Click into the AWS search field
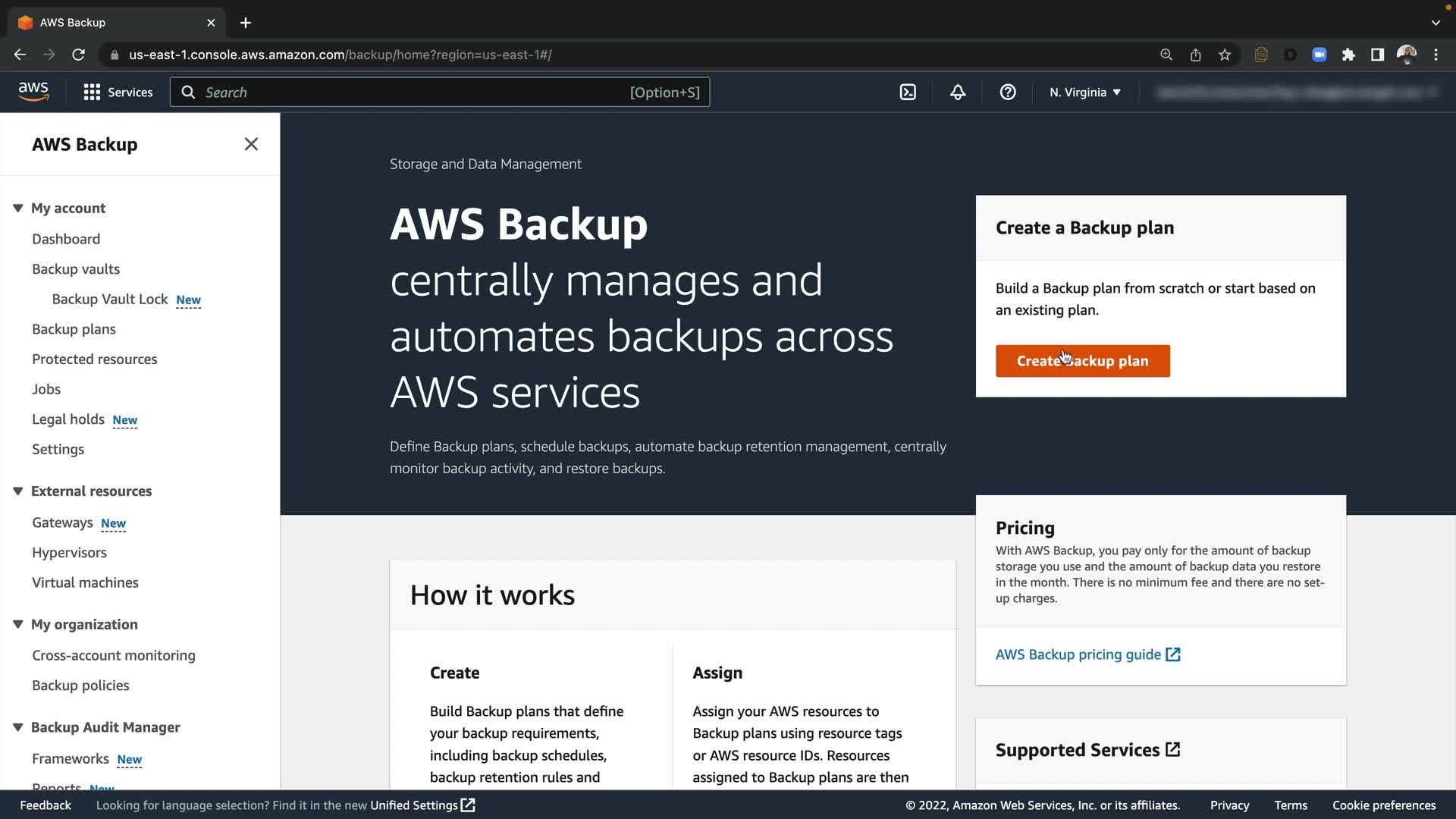Image resolution: width=1456 pixels, height=819 pixels. click(x=409, y=93)
